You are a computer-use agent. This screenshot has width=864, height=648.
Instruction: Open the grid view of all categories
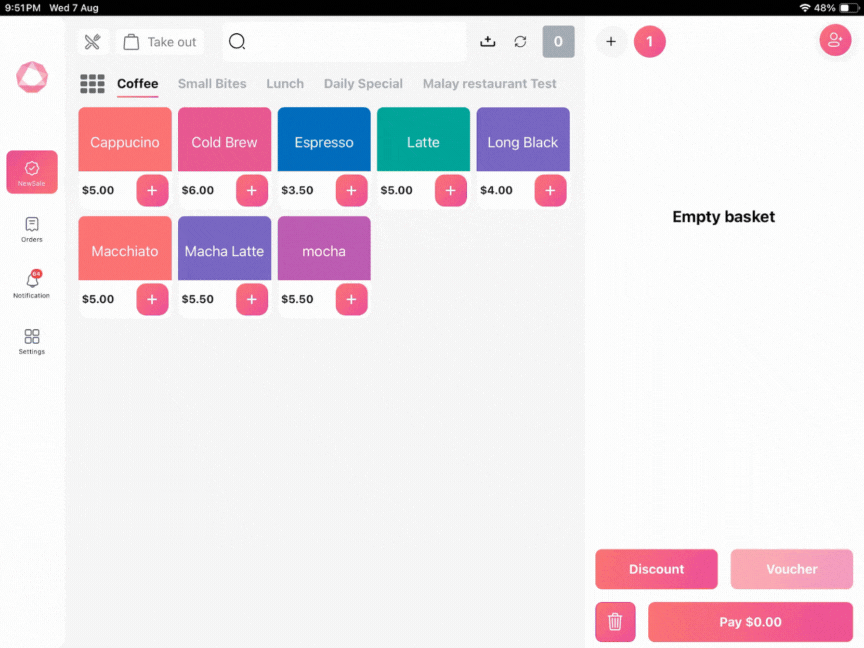point(92,84)
